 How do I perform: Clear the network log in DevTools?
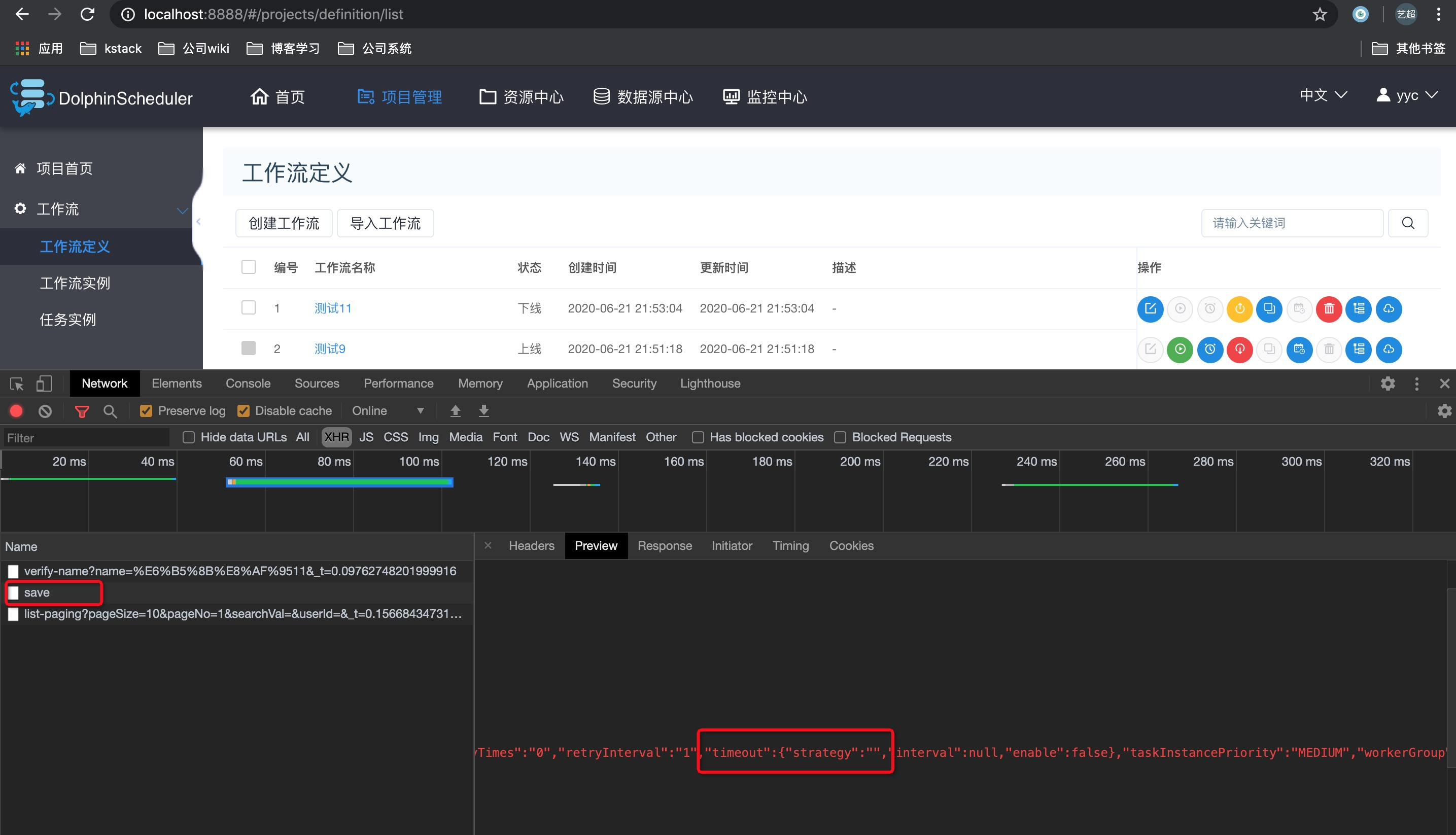tap(45, 410)
